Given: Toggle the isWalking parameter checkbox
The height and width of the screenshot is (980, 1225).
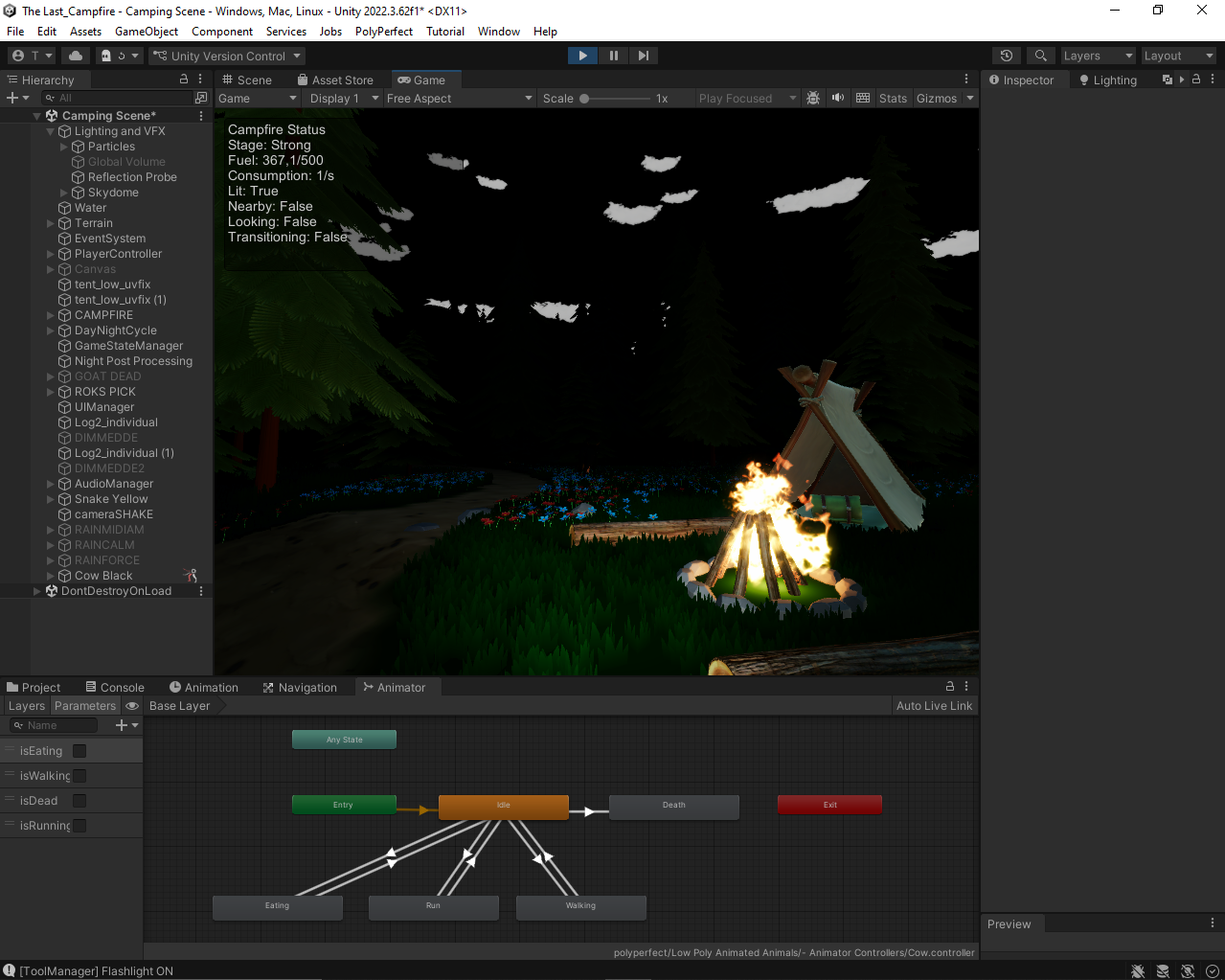Looking at the screenshot, I should coord(79,776).
